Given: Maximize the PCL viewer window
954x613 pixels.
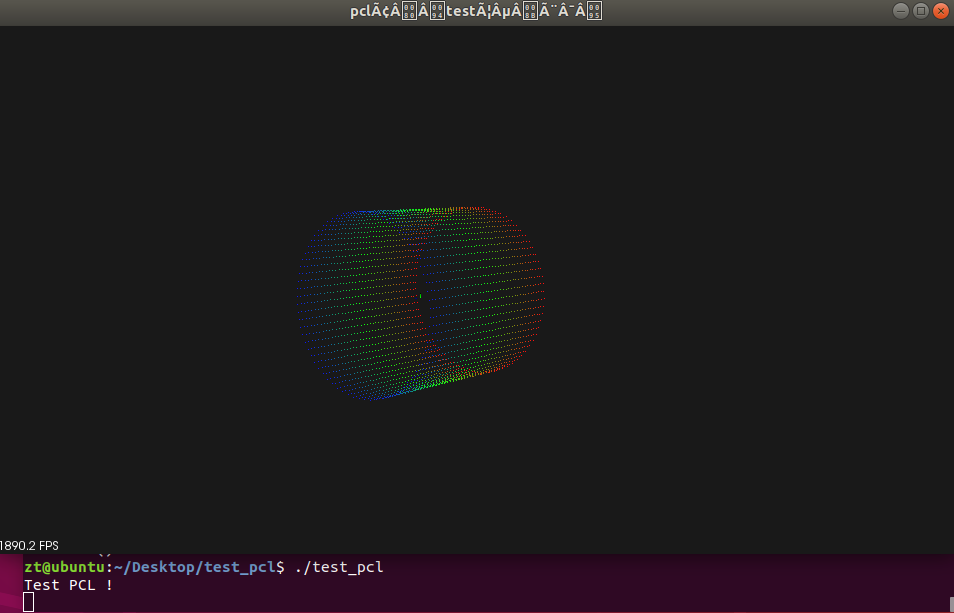Looking at the screenshot, I should click(x=921, y=11).
